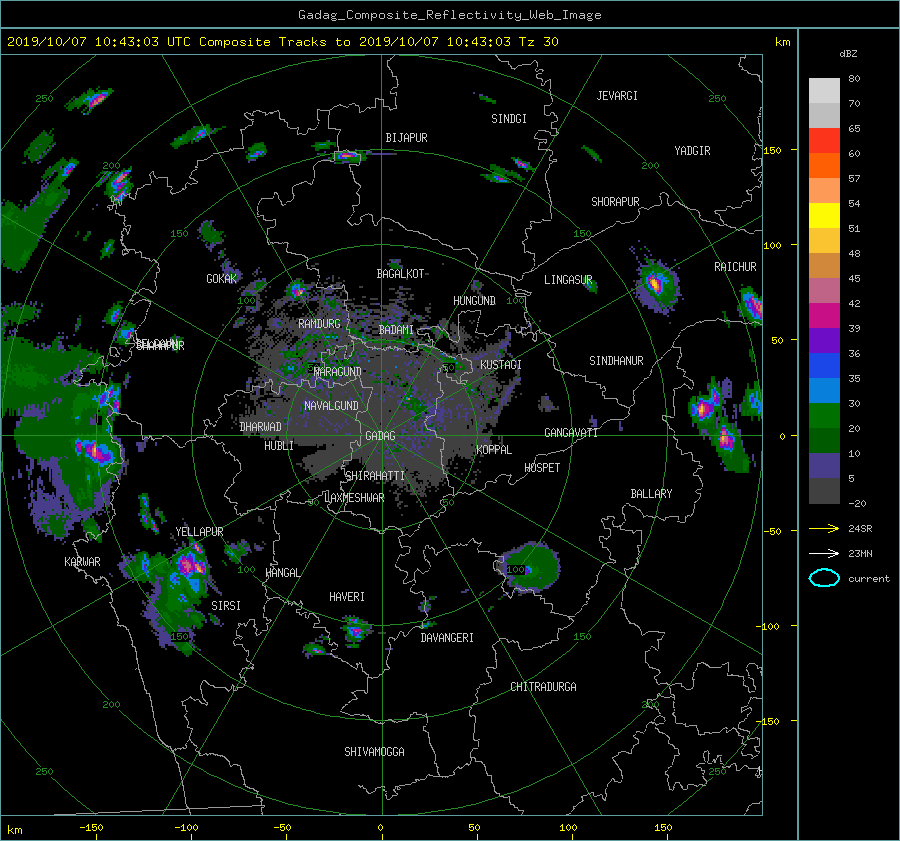
Task: Click the SIRSI city label
Action: pyautogui.click(x=226, y=606)
